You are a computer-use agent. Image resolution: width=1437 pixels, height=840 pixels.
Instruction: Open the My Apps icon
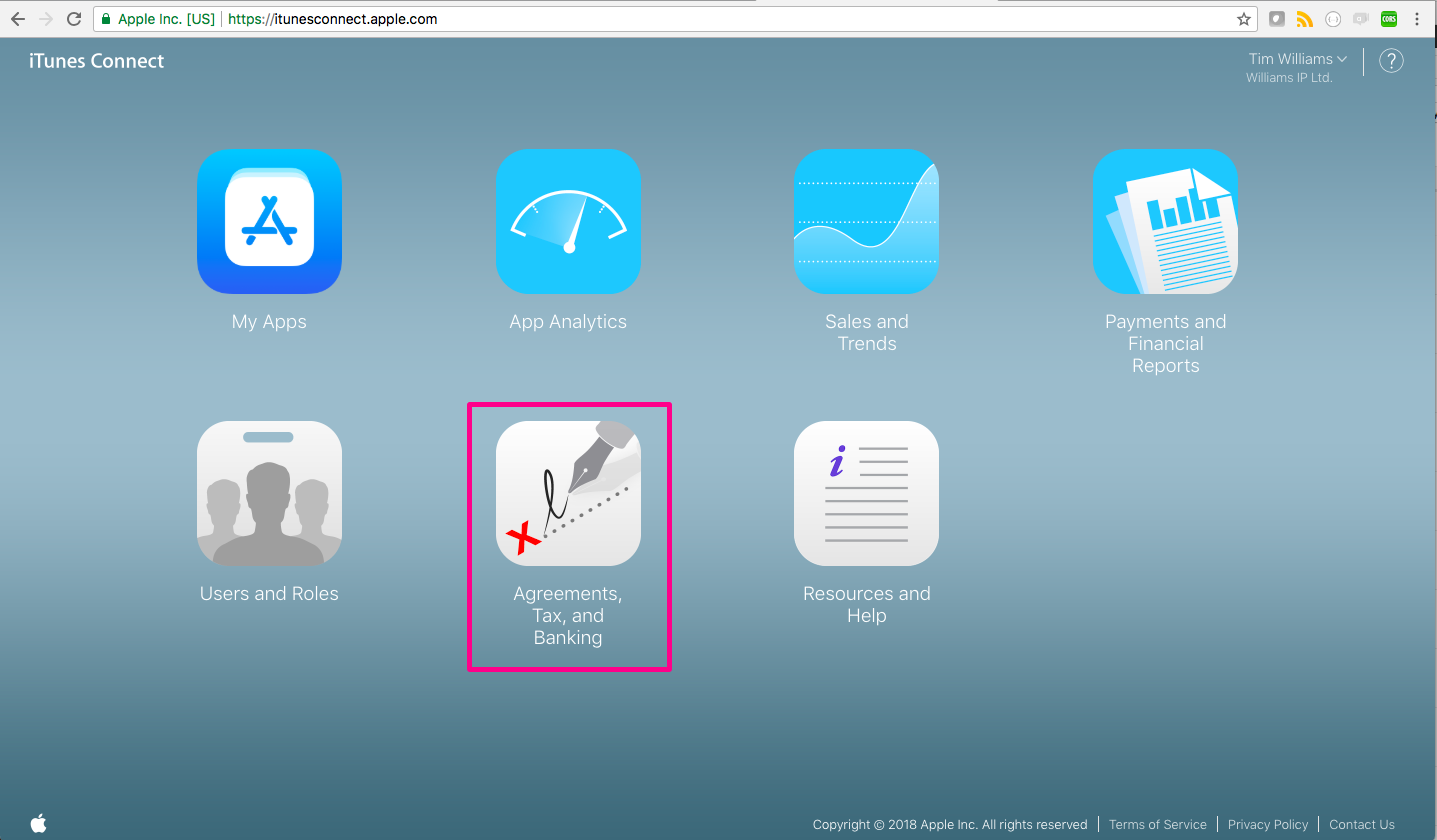click(269, 222)
